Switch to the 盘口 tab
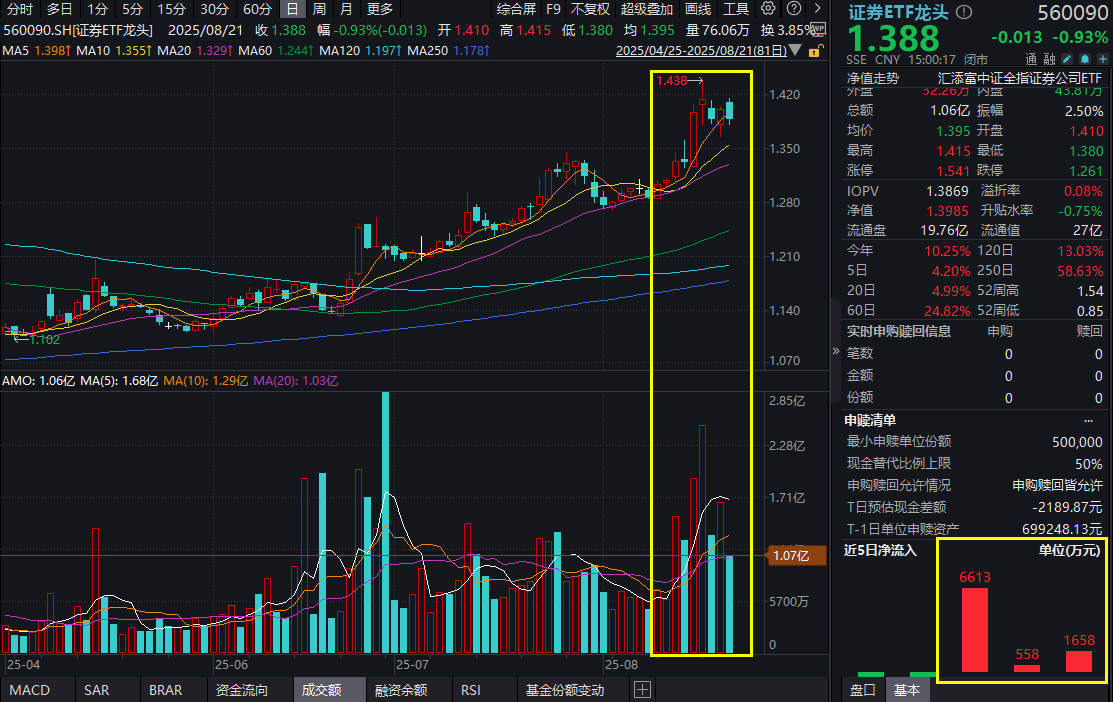Viewport: 1113px width, 702px height. 861,689
